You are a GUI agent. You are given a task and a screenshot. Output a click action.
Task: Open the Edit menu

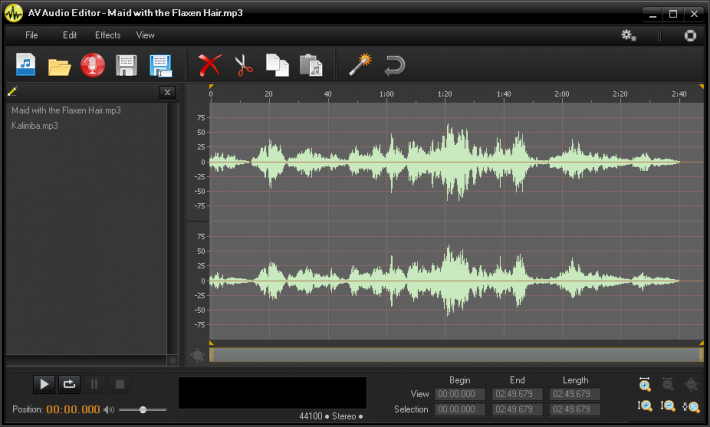pos(70,35)
